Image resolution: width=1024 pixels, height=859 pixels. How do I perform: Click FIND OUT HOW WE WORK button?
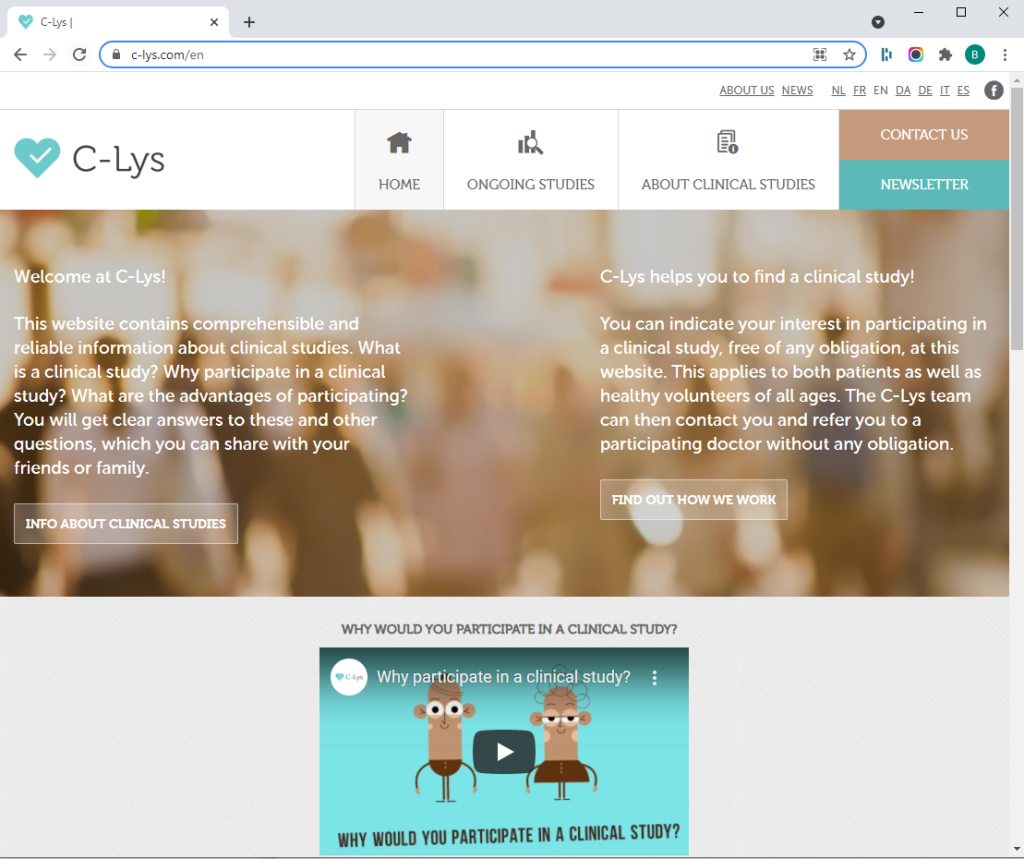(x=694, y=500)
